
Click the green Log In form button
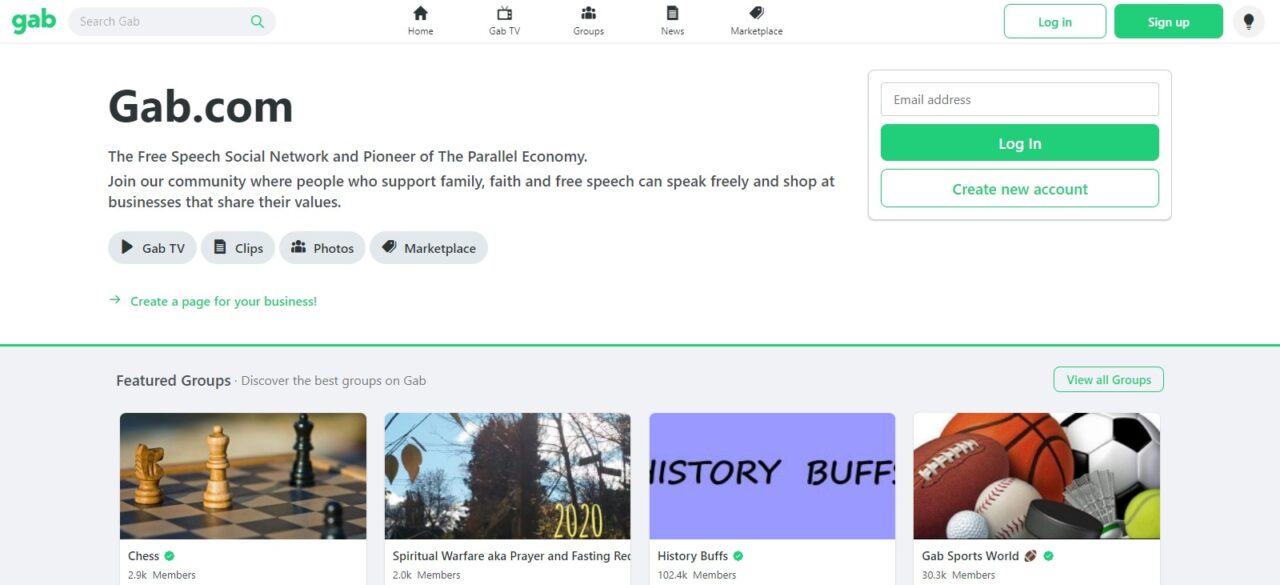pyautogui.click(x=1020, y=143)
